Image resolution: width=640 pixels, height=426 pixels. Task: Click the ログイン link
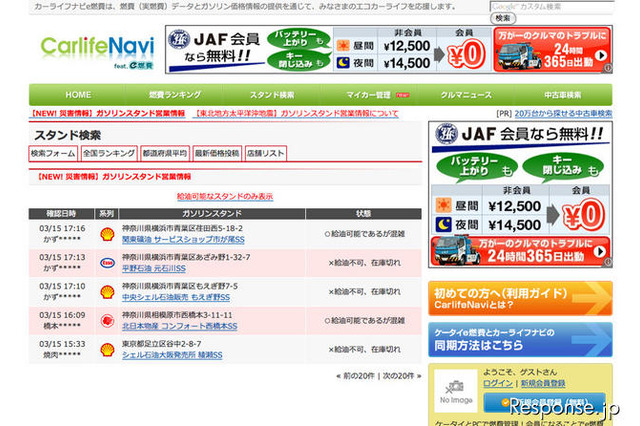tap(498, 384)
